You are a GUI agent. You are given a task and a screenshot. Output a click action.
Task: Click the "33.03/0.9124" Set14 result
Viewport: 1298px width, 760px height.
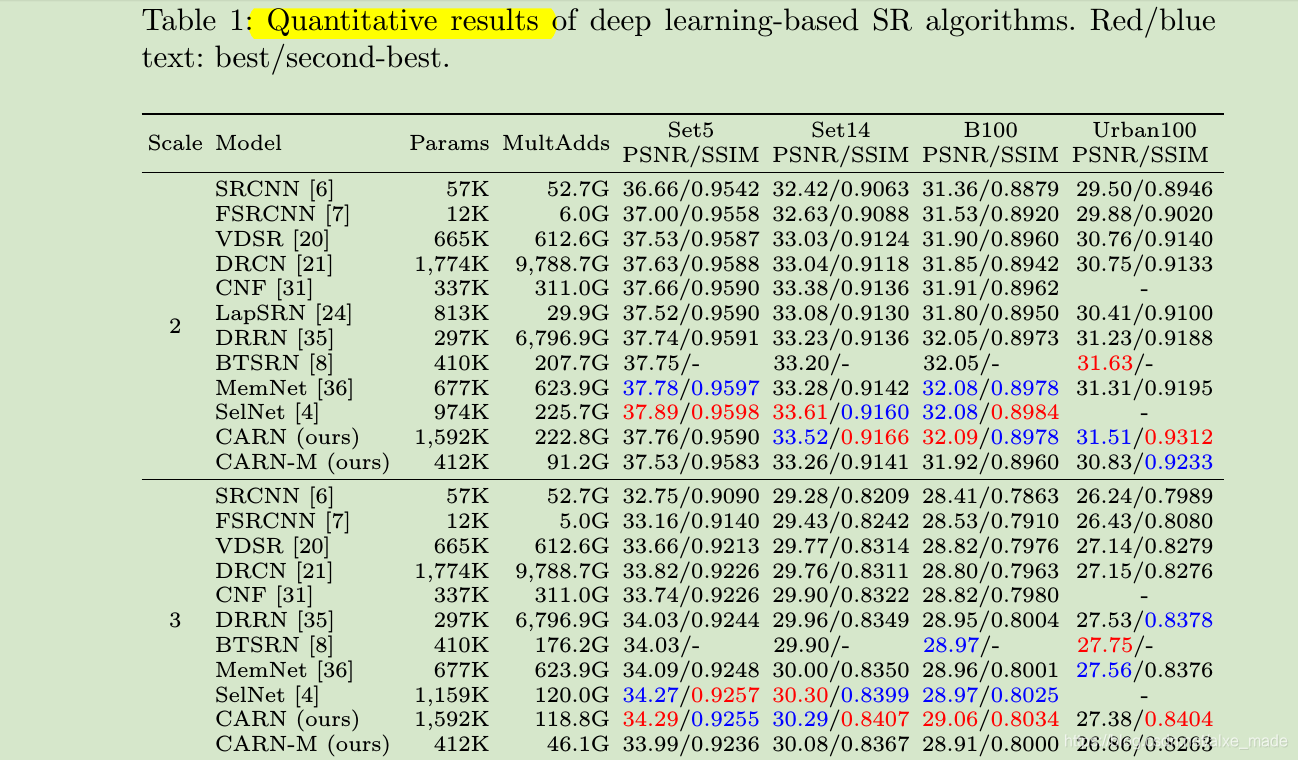coord(841,239)
